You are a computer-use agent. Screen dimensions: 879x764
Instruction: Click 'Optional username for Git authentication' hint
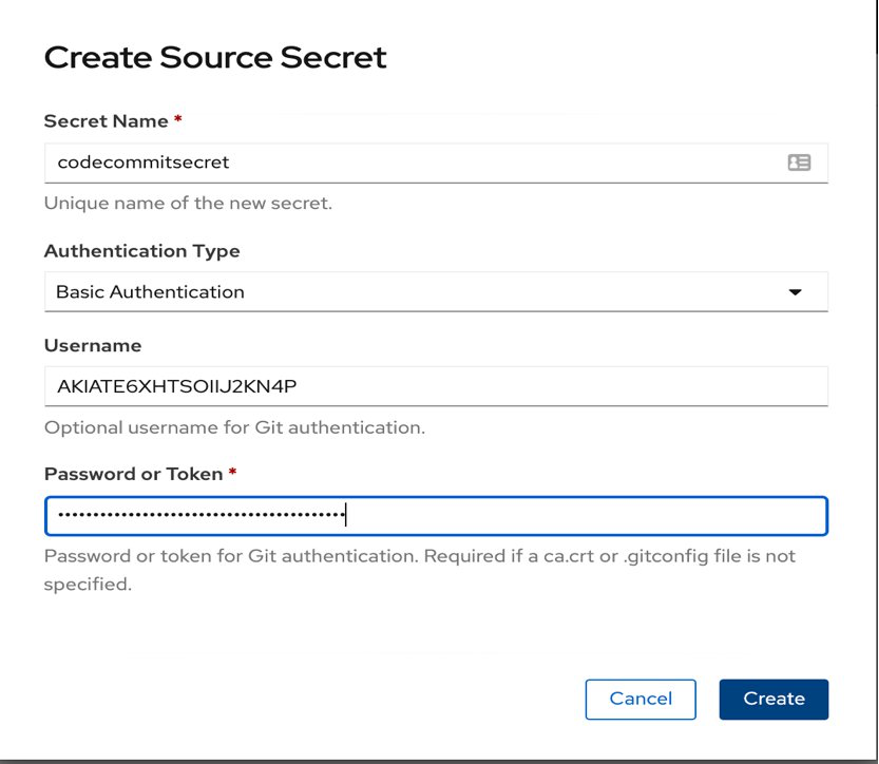tap(234, 428)
